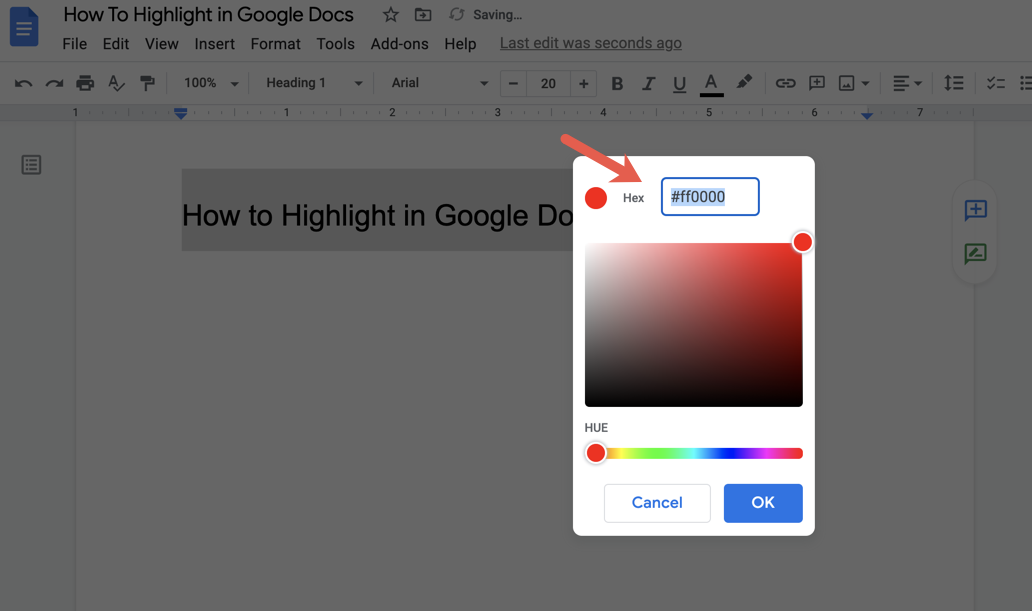Open the Add-ons menu

tap(399, 44)
